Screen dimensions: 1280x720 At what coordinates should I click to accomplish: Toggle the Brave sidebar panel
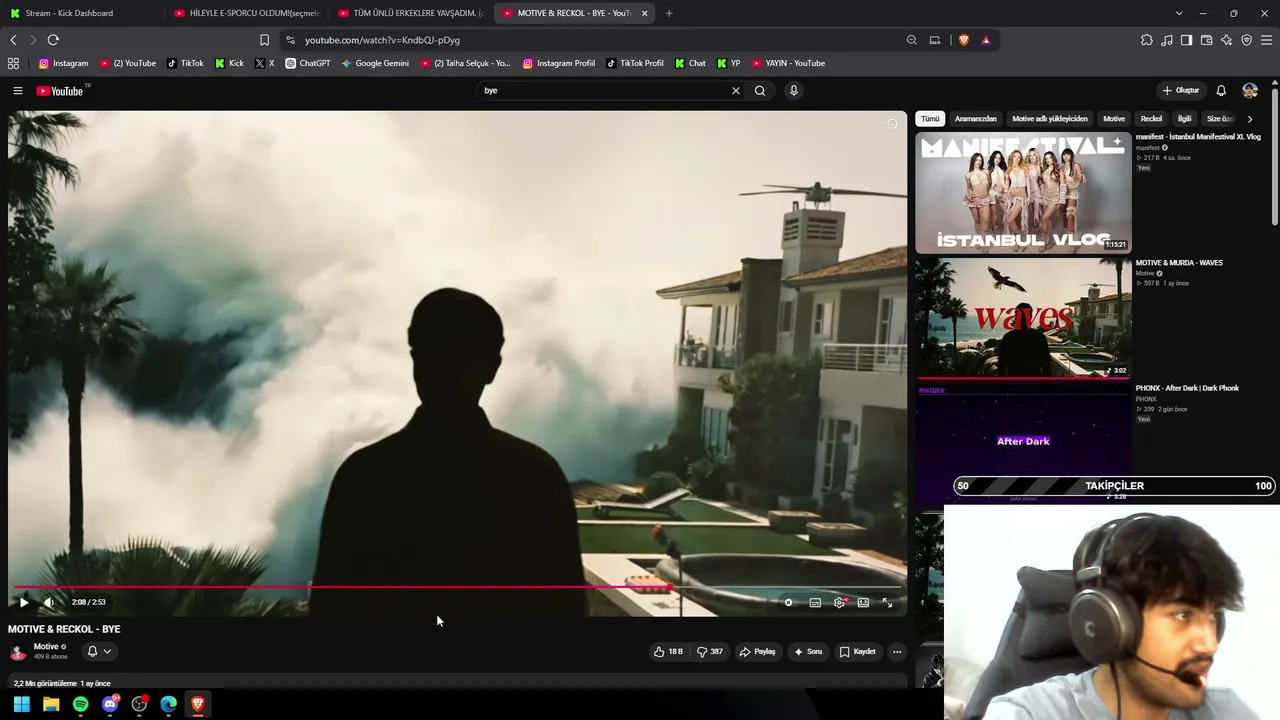[1187, 40]
